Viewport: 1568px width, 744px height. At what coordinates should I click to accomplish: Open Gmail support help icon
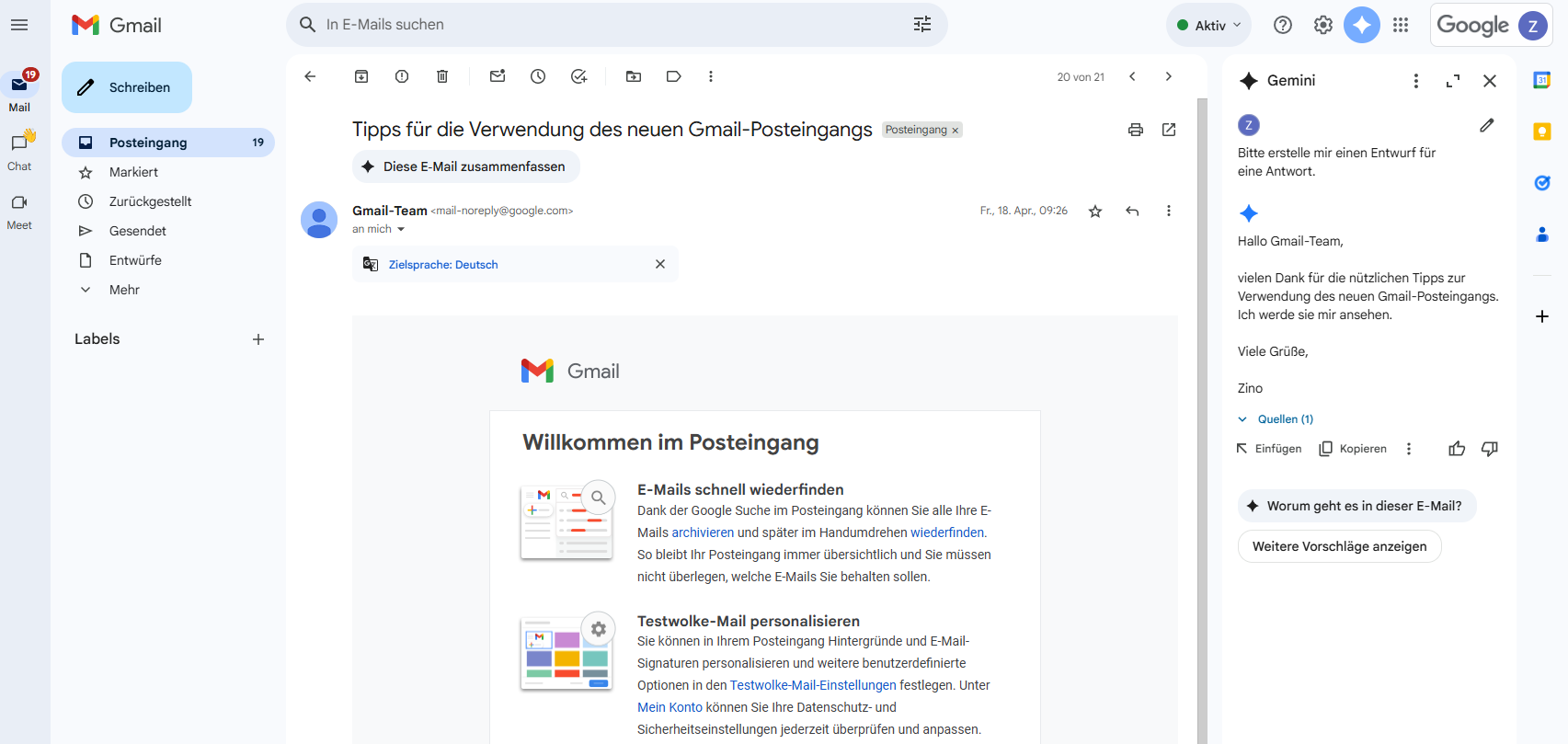point(1283,25)
